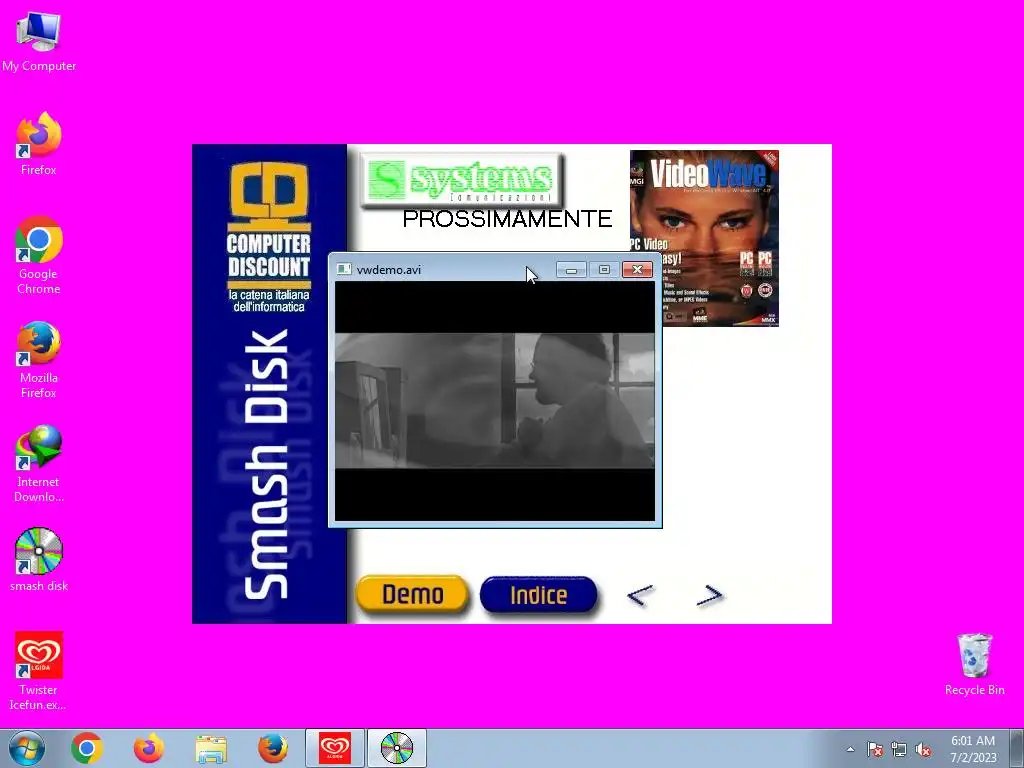Click the Show desktop strip on the taskbar

[1017, 748]
